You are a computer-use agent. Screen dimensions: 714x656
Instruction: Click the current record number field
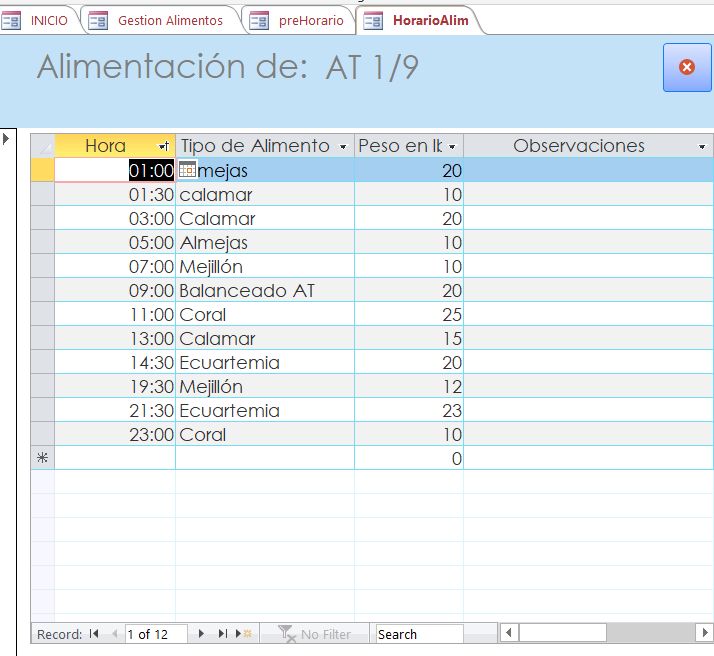[156, 634]
